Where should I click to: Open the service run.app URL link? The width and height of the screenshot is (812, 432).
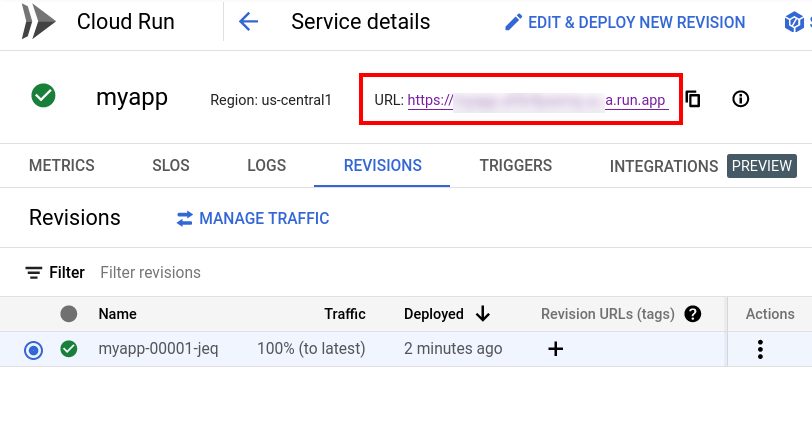538,100
